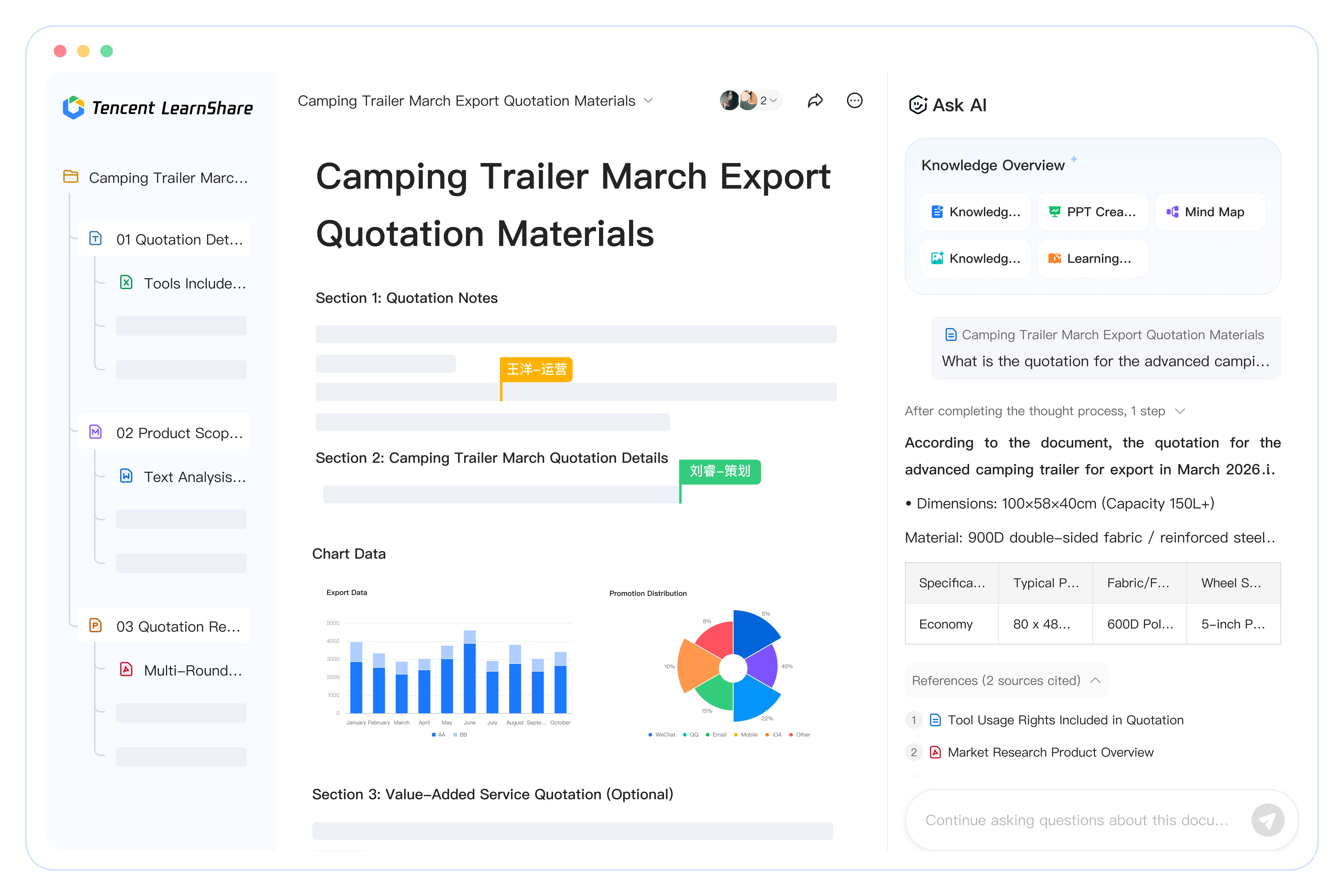Click the second Knowledg… button
The width and height of the screenshot is (1344, 896).
pos(976,258)
